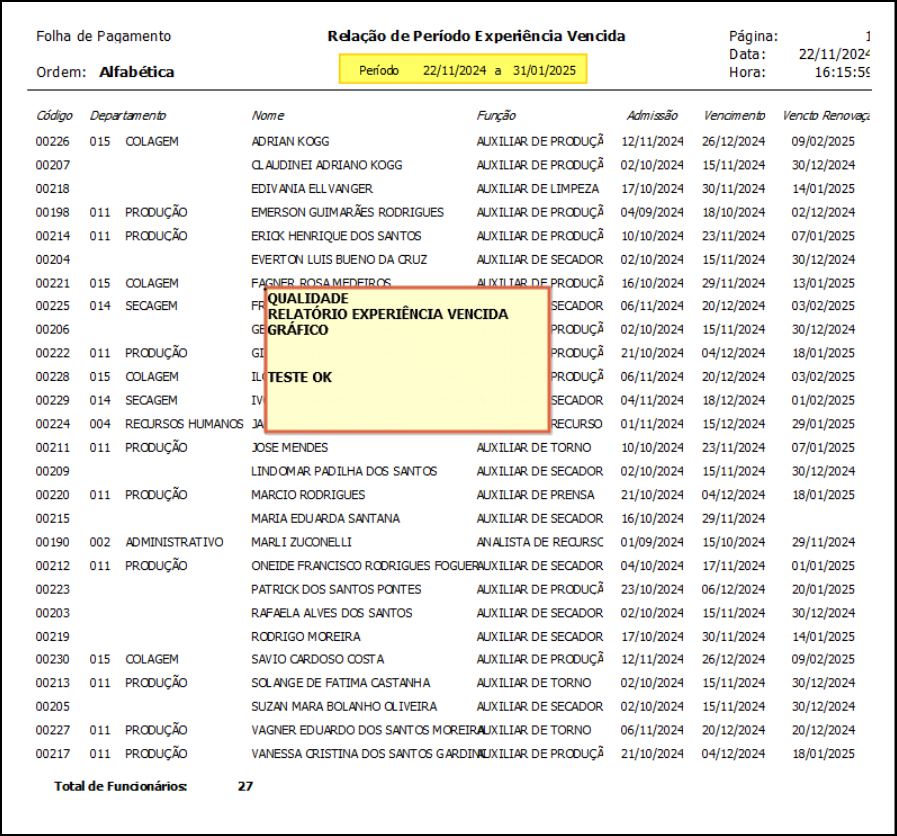Click the 'Alfabética' order value

[x=137, y=72]
